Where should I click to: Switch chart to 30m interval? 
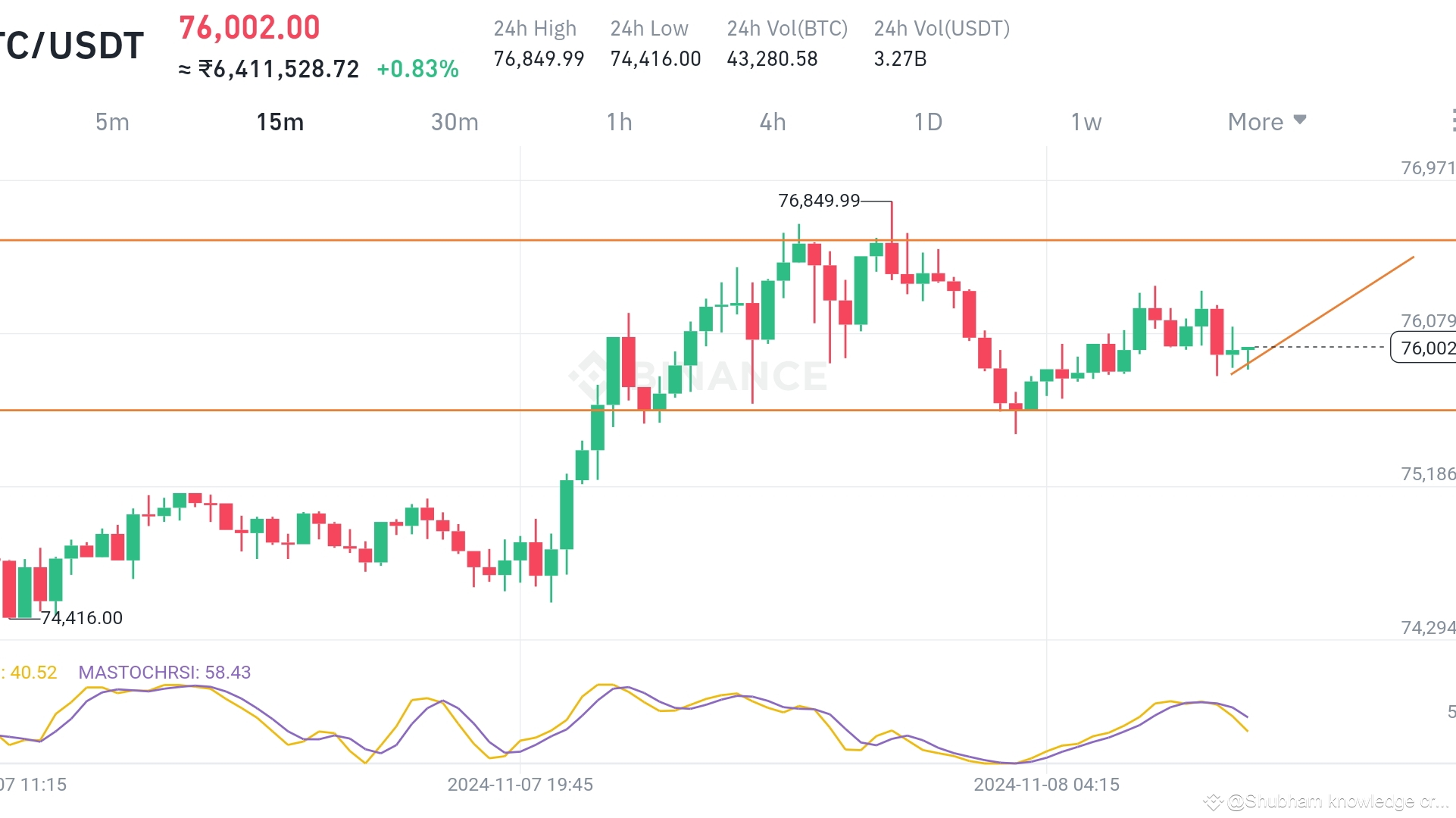[455, 122]
